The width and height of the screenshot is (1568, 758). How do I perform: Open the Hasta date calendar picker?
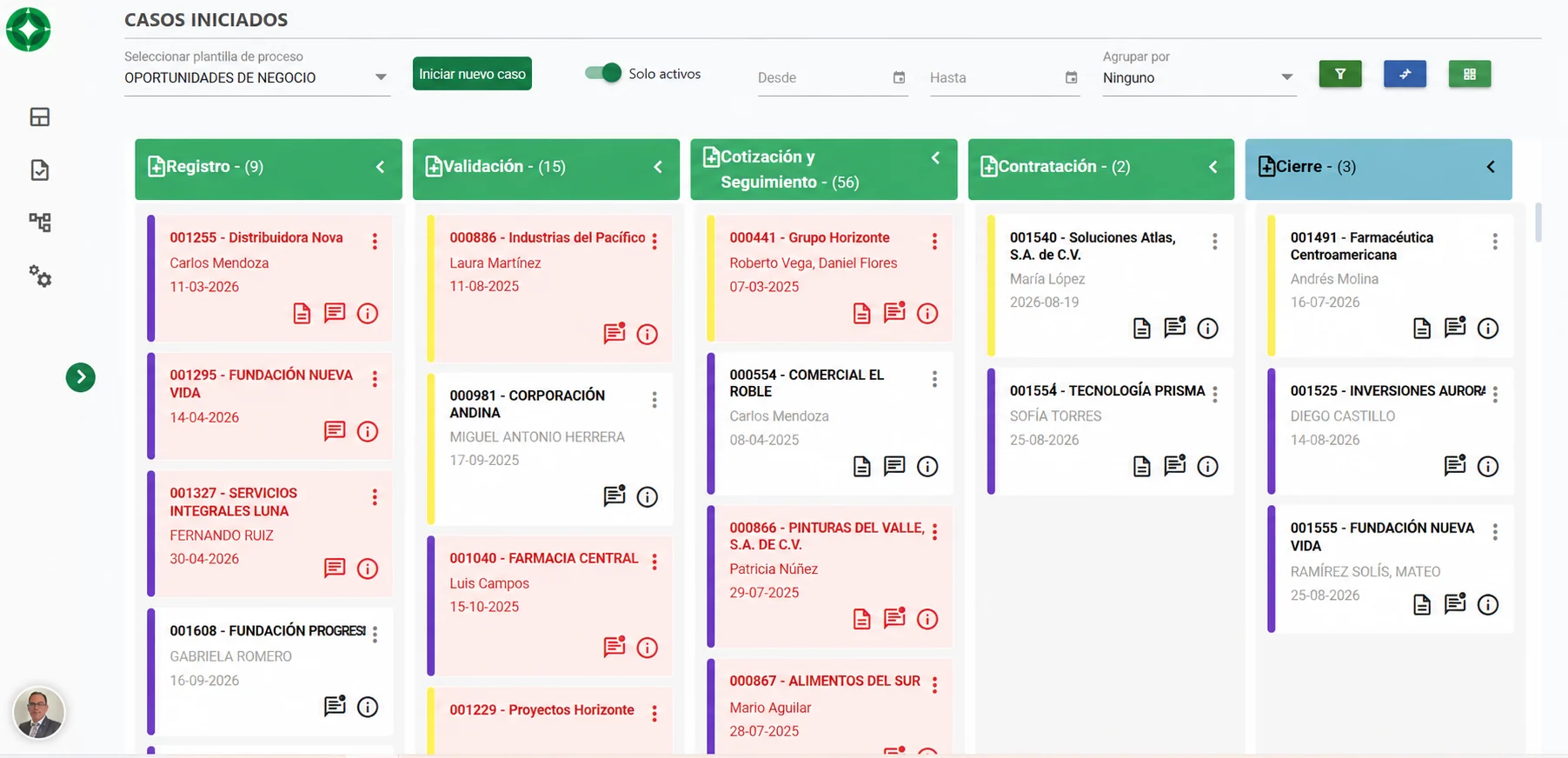tap(1071, 77)
